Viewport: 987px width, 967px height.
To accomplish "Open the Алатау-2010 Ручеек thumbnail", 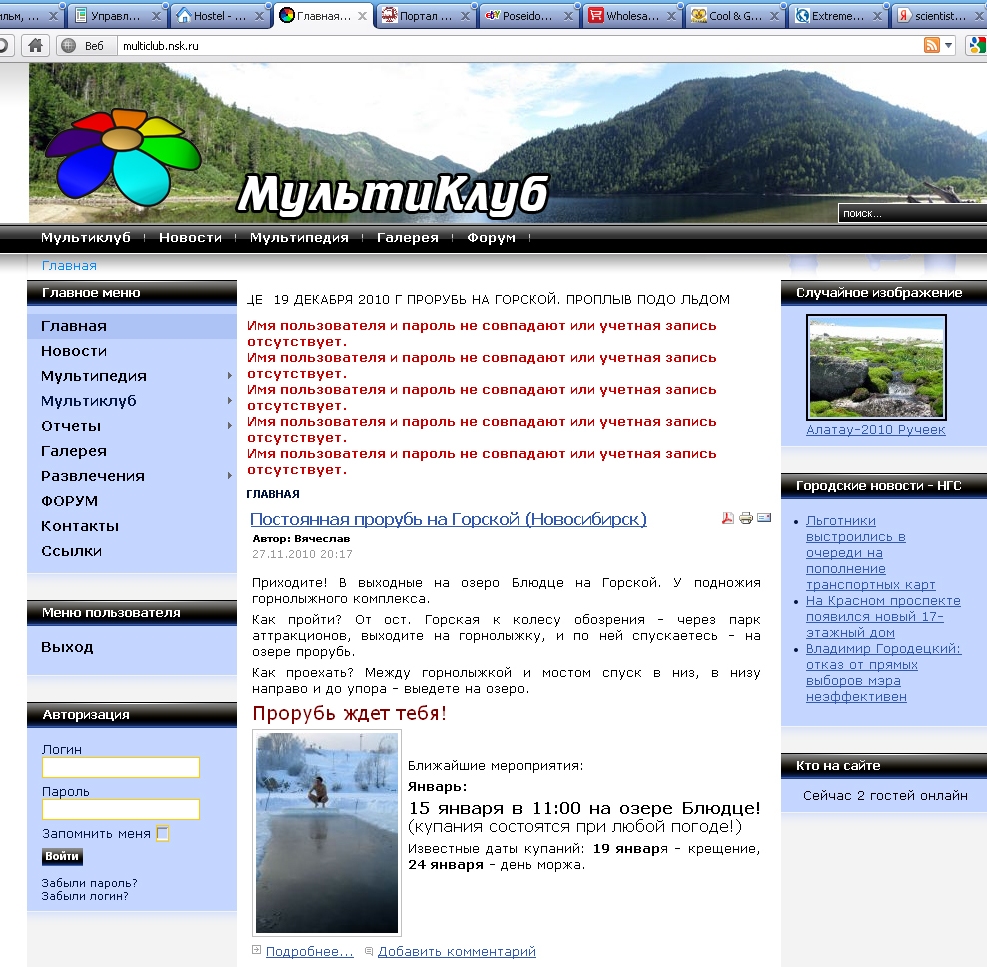I will [x=876, y=367].
